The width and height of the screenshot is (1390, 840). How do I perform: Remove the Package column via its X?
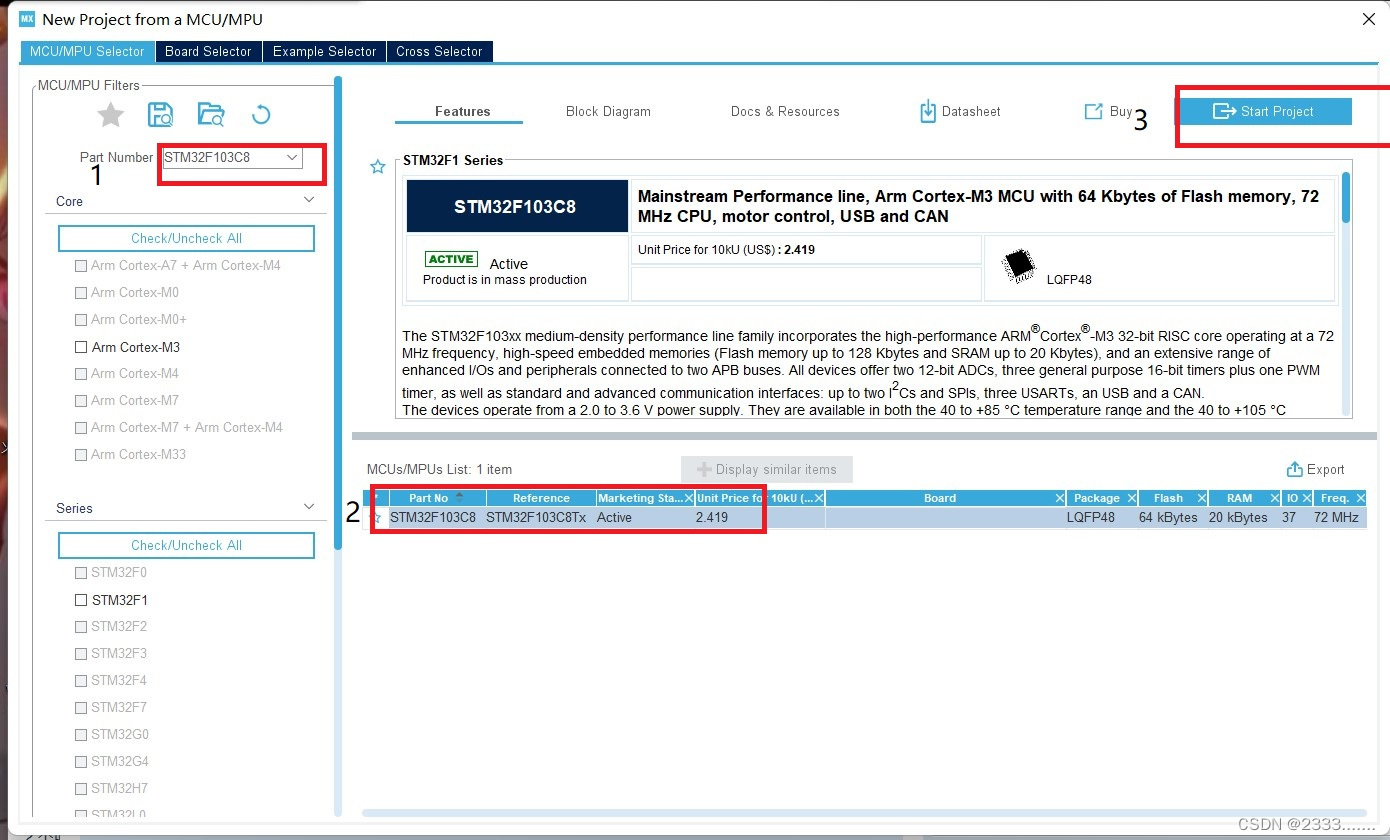pos(1131,498)
